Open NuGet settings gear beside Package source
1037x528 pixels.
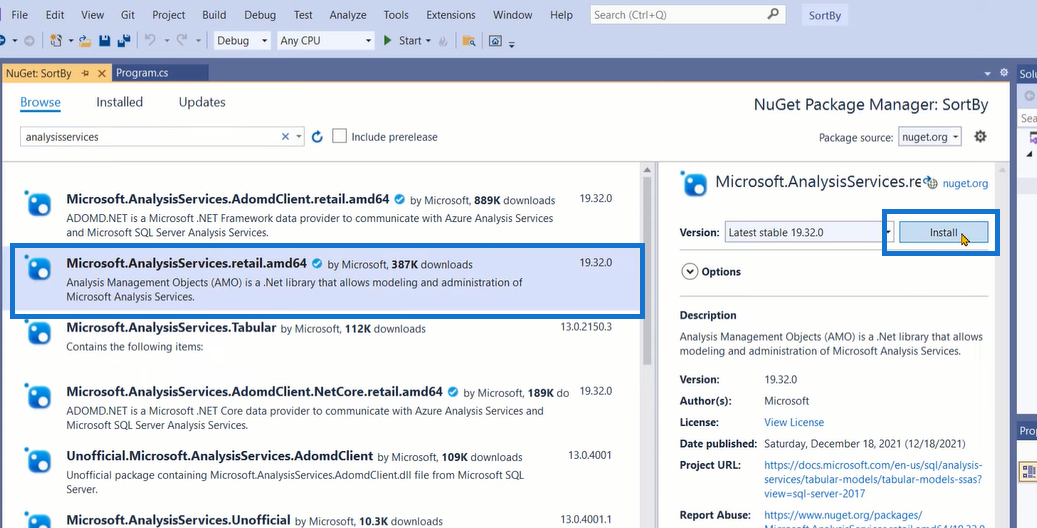980,136
